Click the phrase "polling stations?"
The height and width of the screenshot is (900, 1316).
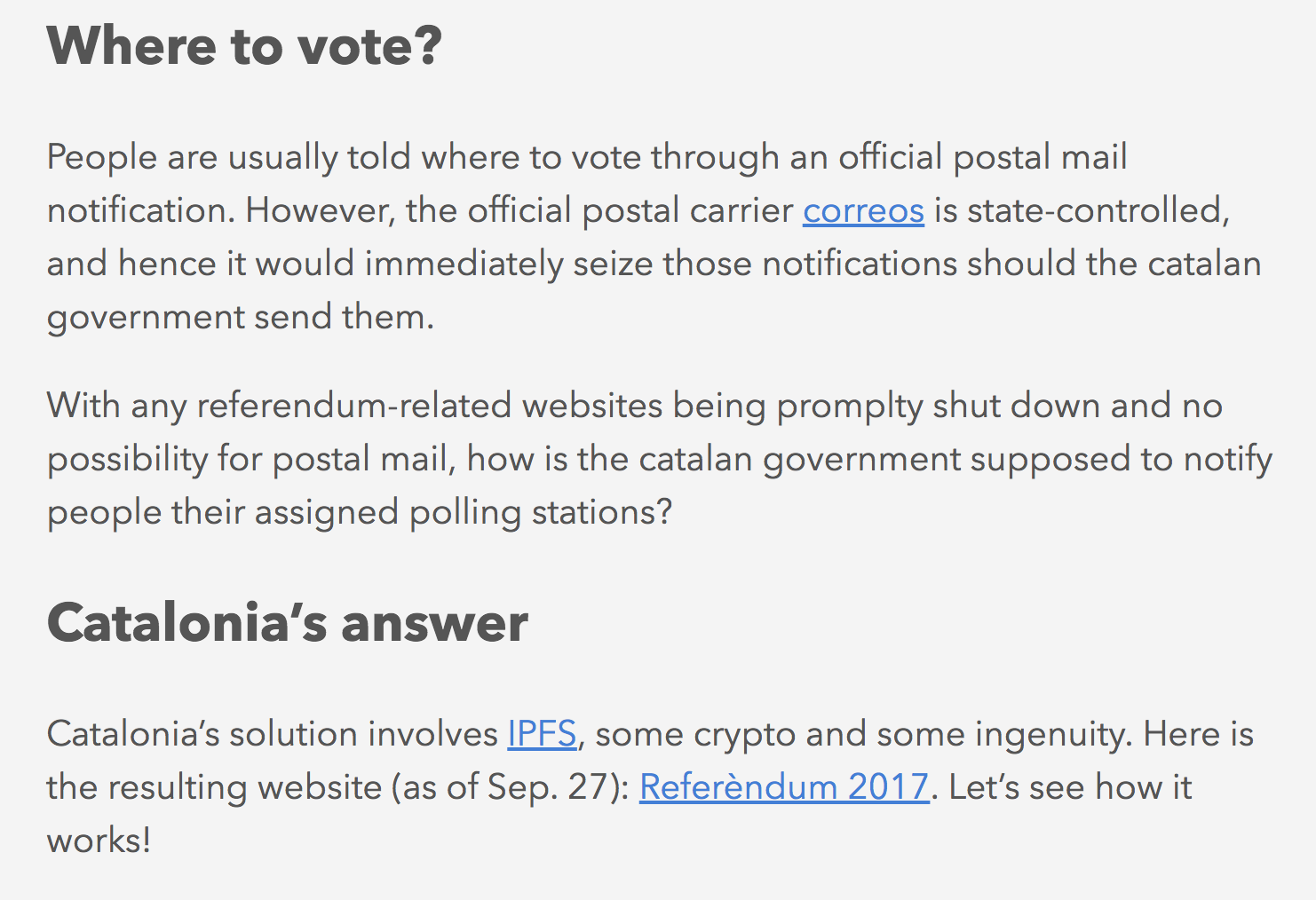[x=541, y=513]
